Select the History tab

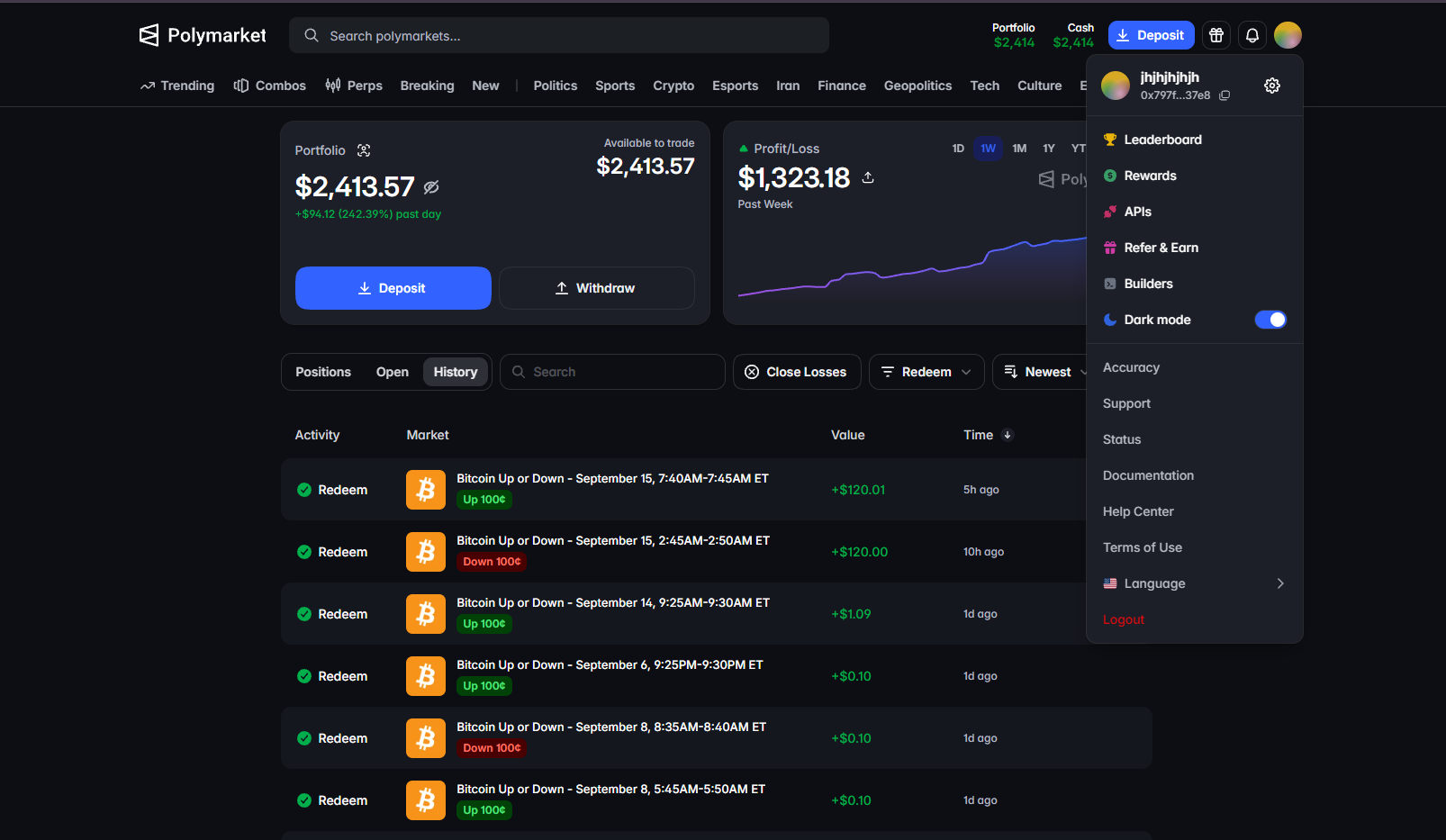click(456, 372)
